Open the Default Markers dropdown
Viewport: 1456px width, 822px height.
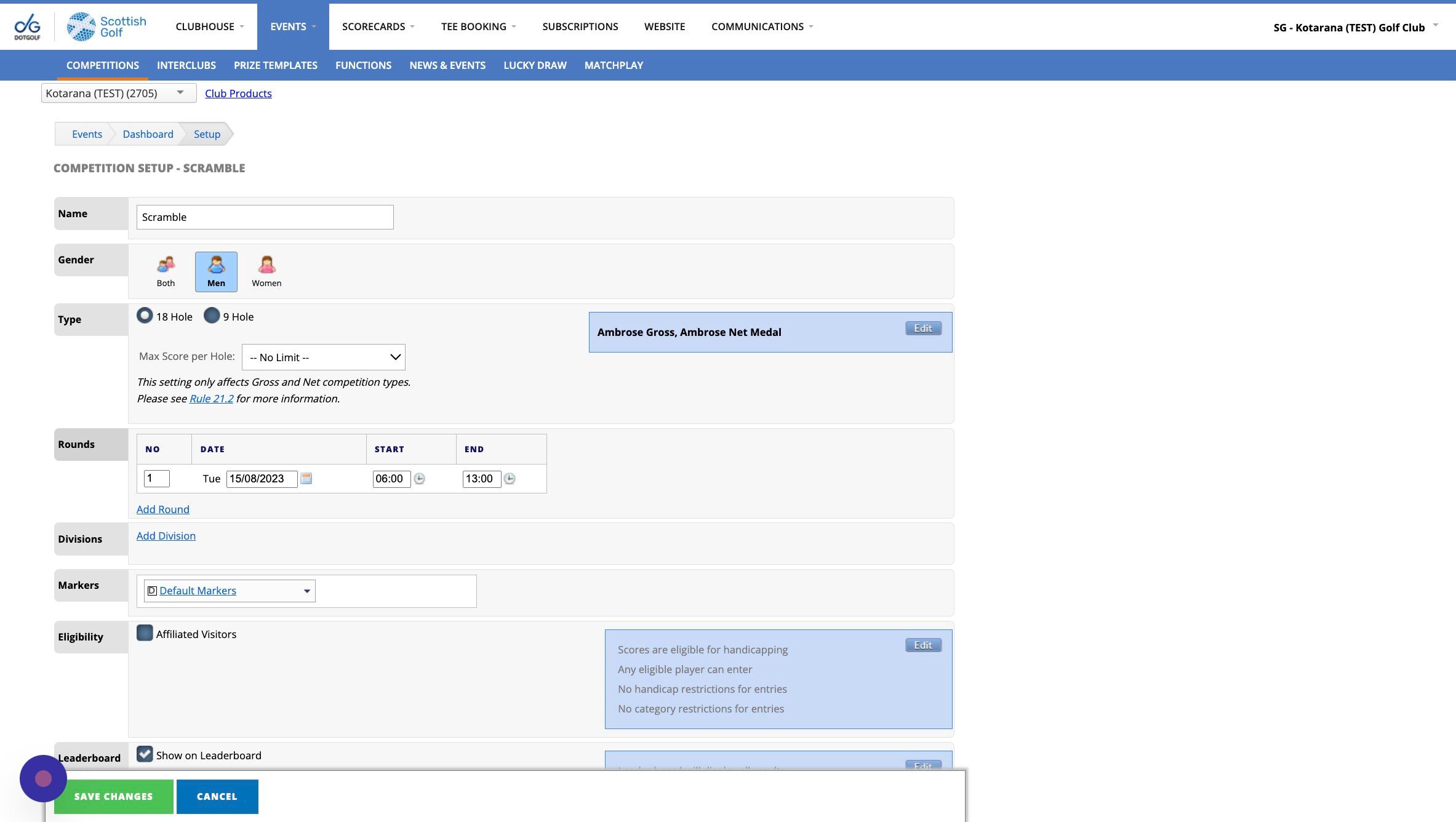point(230,591)
